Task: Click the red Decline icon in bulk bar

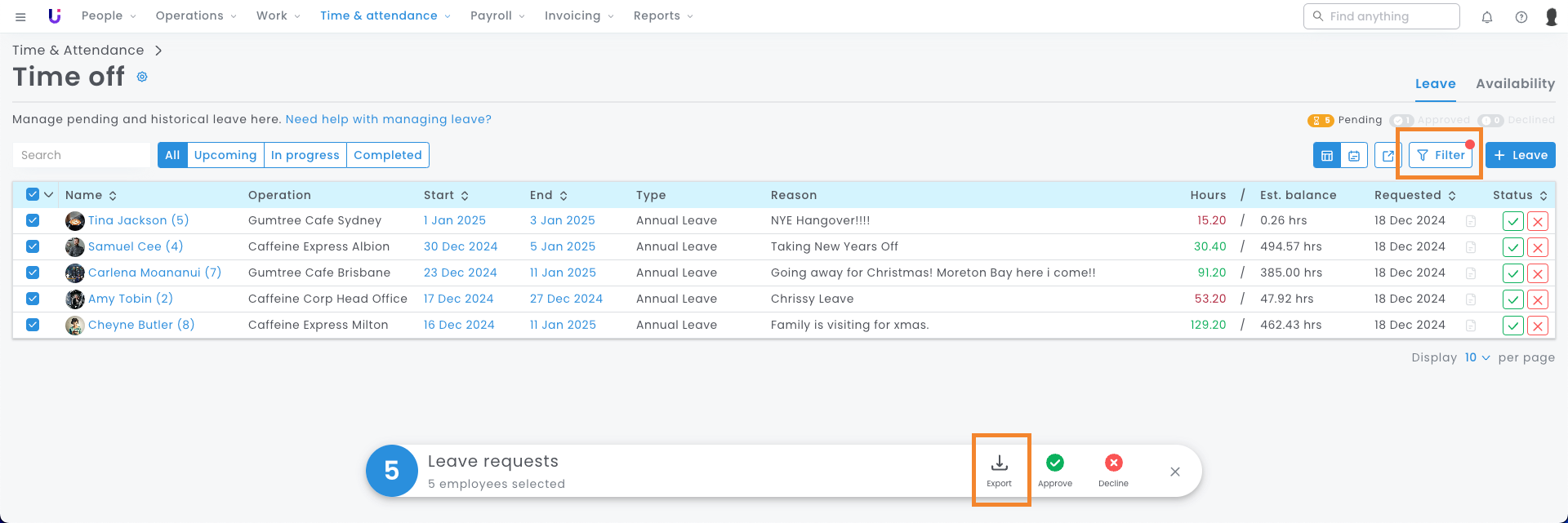Action: click(1113, 463)
